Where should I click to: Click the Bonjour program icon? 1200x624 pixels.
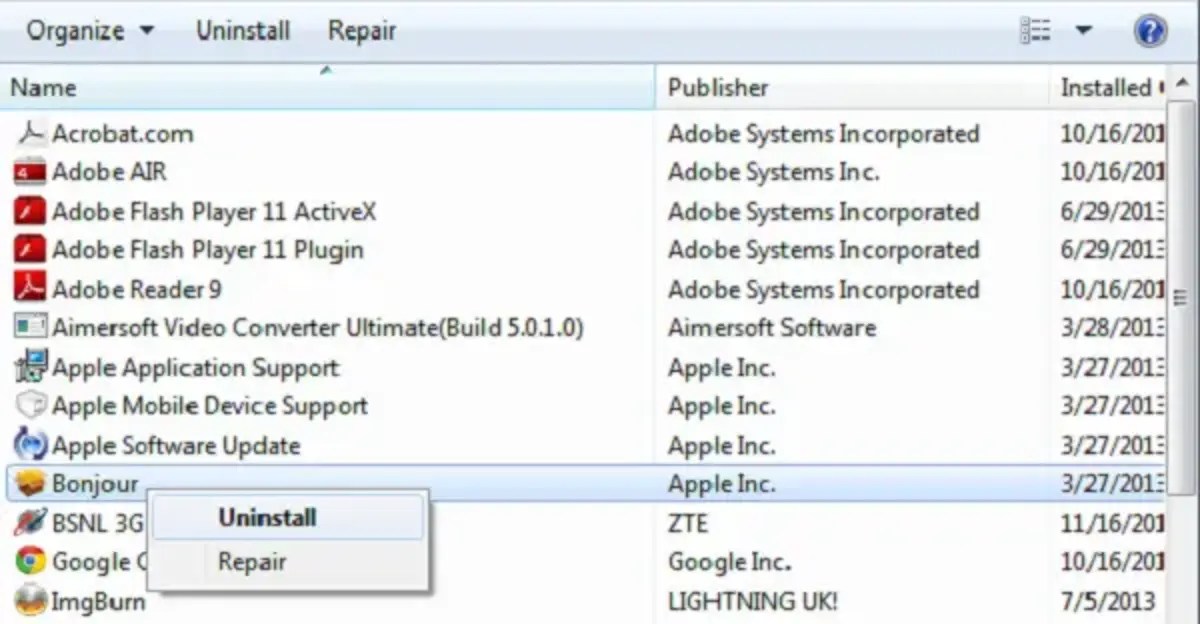(x=29, y=483)
